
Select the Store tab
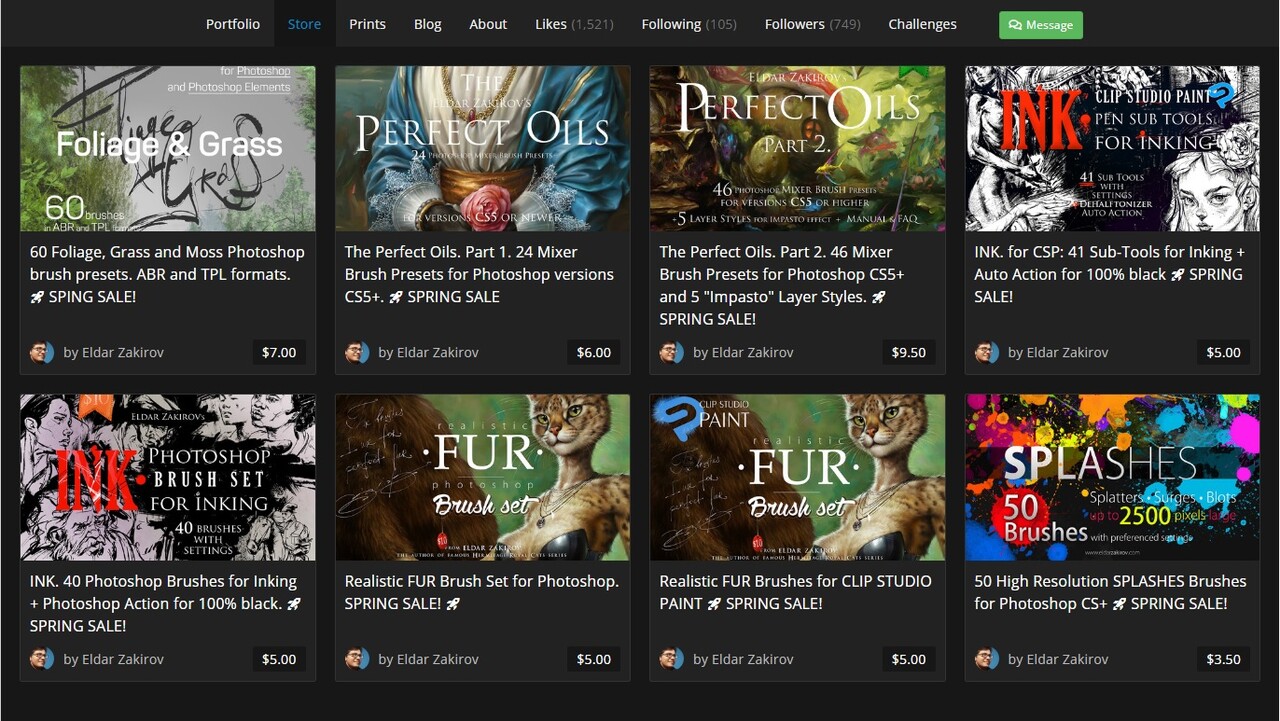304,24
